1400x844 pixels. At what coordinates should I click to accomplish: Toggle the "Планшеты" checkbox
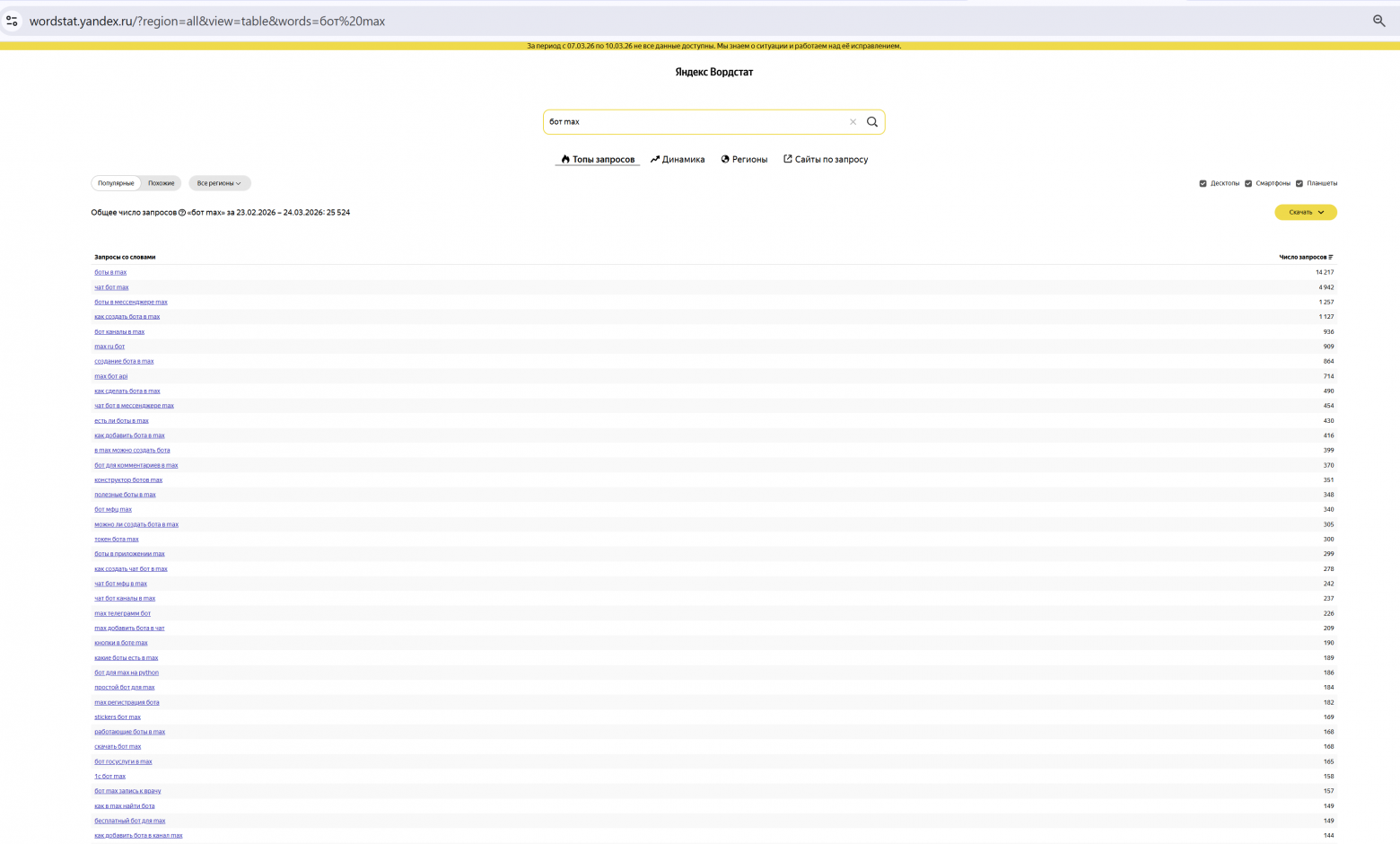click(x=1299, y=183)
